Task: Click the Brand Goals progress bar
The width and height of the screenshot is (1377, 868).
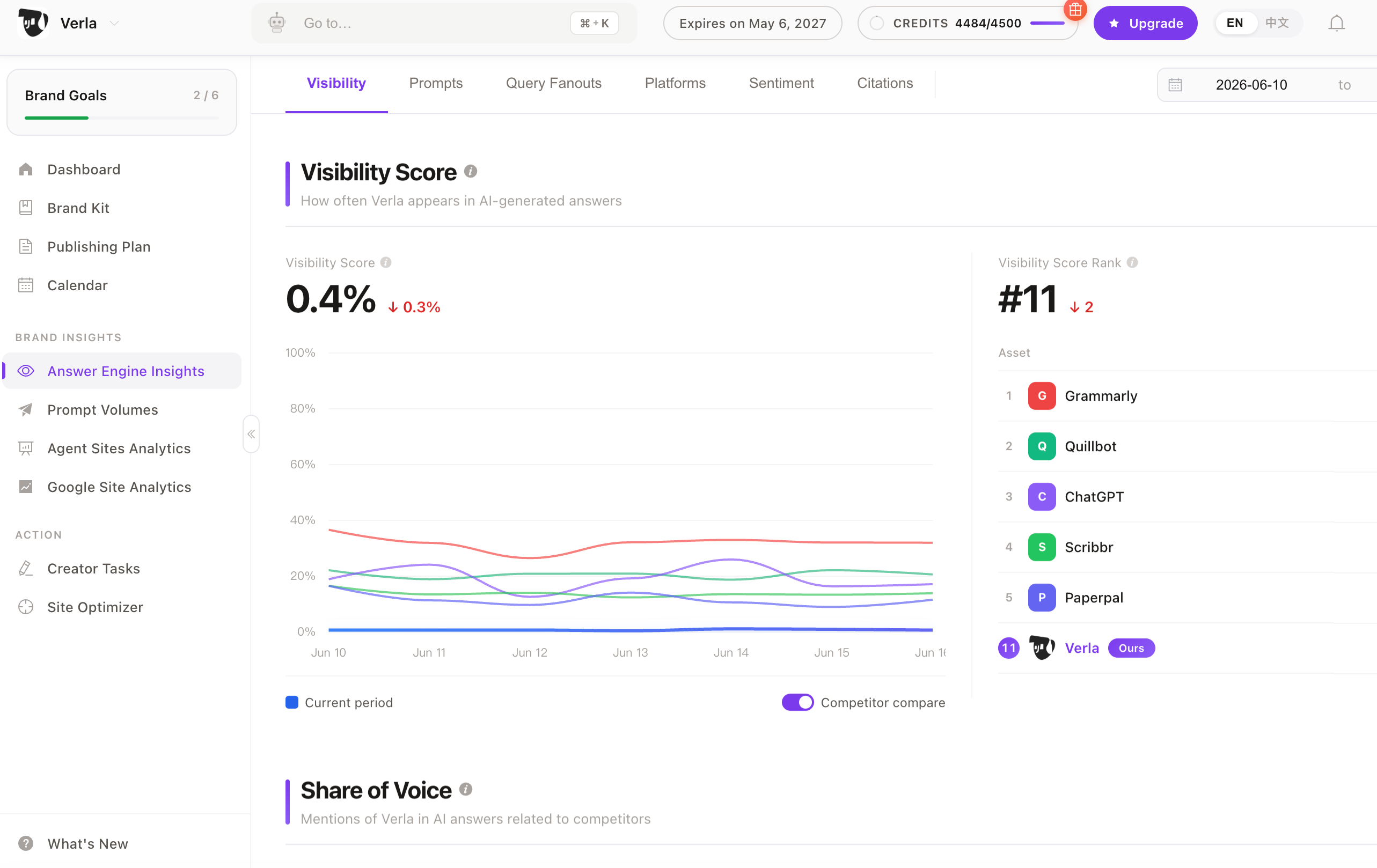Action: point(122,118)
